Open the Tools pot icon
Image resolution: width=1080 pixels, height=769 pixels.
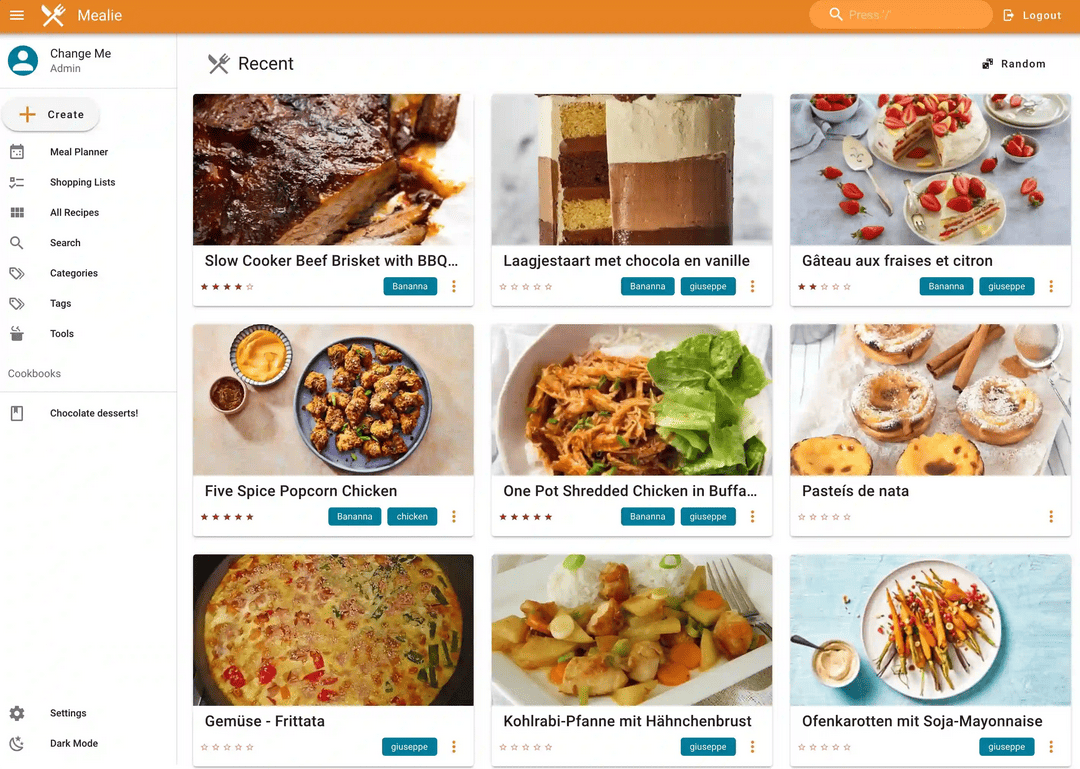pos(17,334)
